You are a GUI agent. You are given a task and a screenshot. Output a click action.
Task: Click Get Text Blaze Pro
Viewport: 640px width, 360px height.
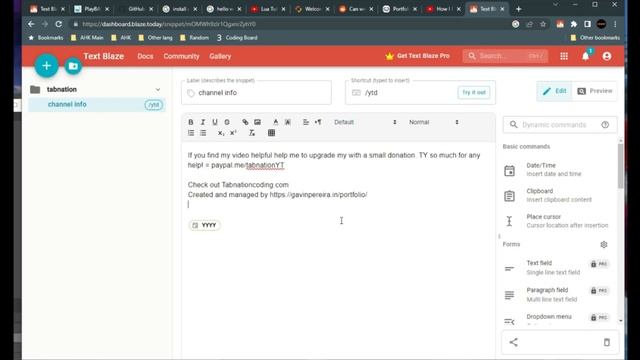click(x=417, y=56)
